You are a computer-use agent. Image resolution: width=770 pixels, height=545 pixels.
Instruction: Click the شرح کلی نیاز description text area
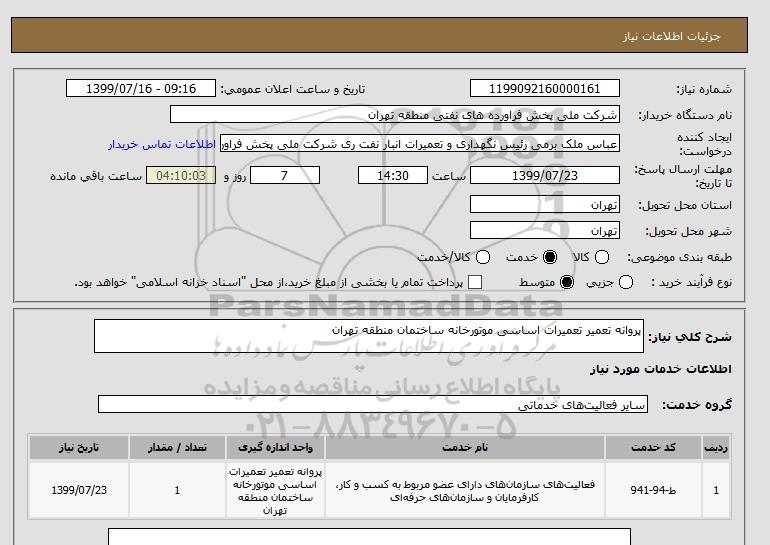[x=369, y=336]
